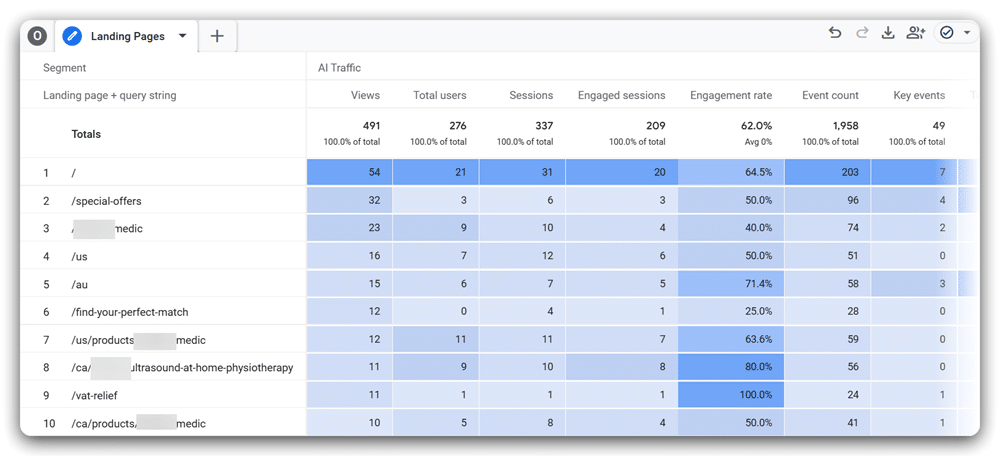Viewport: 1000px width, 456px height.
Task: Click the AI Traffic segment header
Action: pyautogui.click(x=339, y=68)
